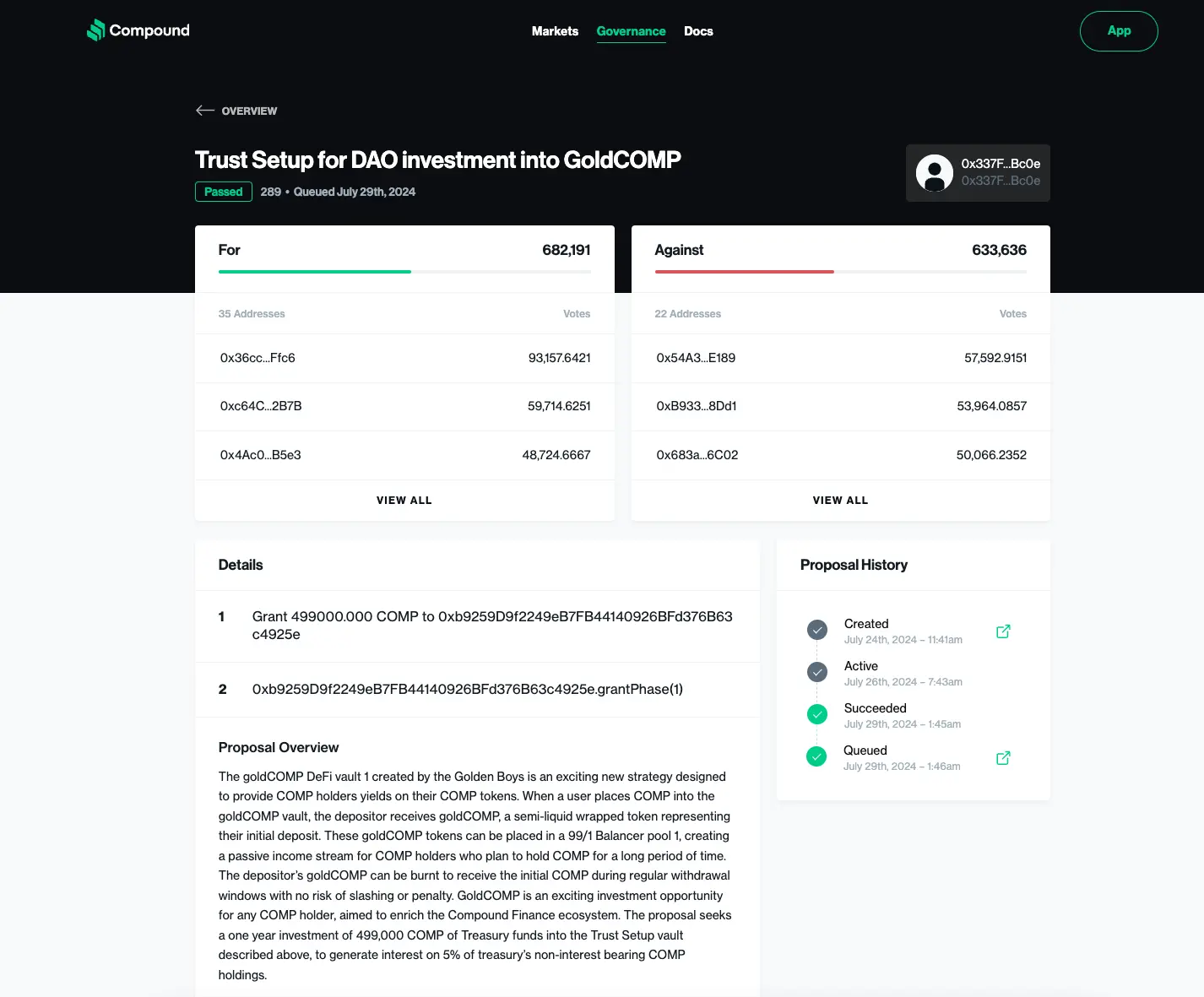Click the Compound logo icon
Image resolution: width=1204 pixels, height=997 pixels.
pos(96,30)
